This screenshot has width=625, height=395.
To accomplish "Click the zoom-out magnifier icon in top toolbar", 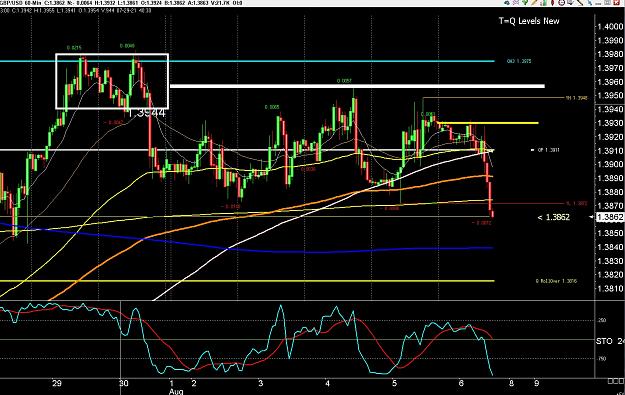I will [562, 3].
